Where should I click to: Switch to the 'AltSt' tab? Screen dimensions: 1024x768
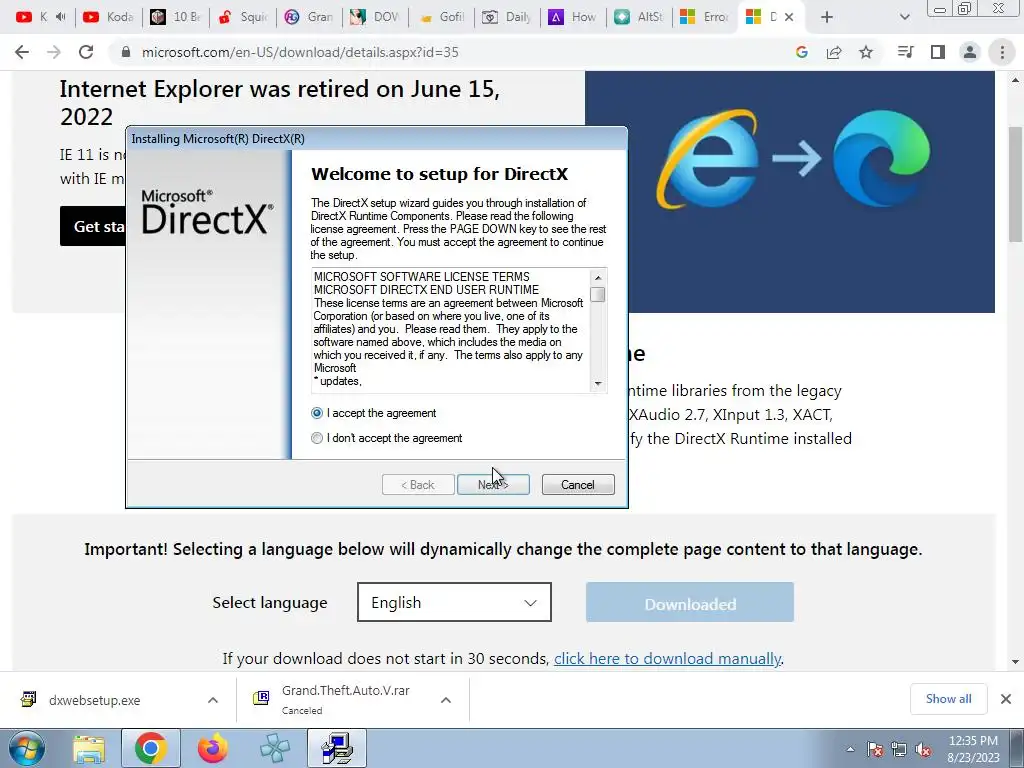(x=640, y=17)
